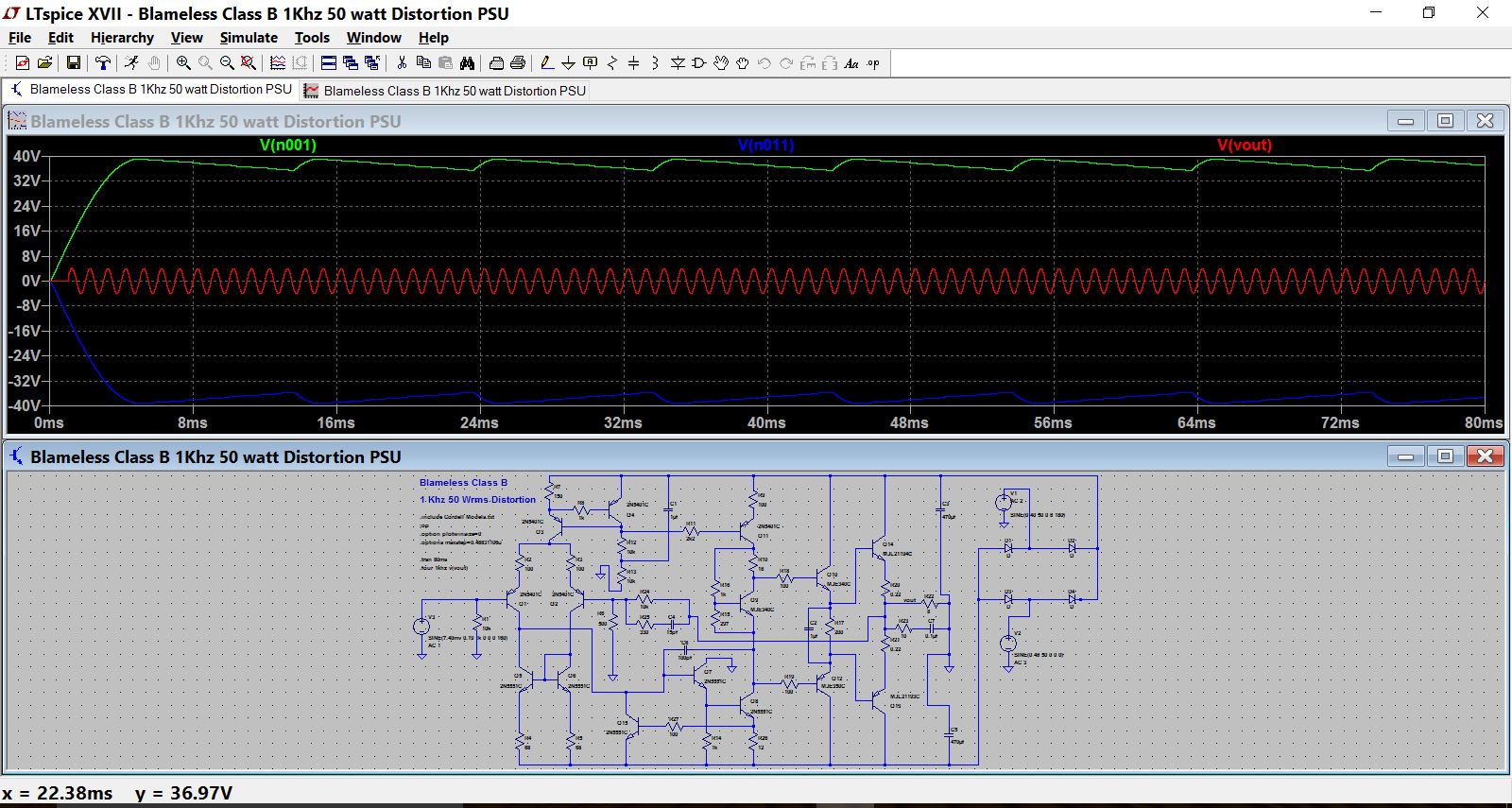Select the Zoom Out magnifier tool
Image resolution: width=1512 pixels, height=808 pixels.
pyautogui.click(x=227, y=63)
